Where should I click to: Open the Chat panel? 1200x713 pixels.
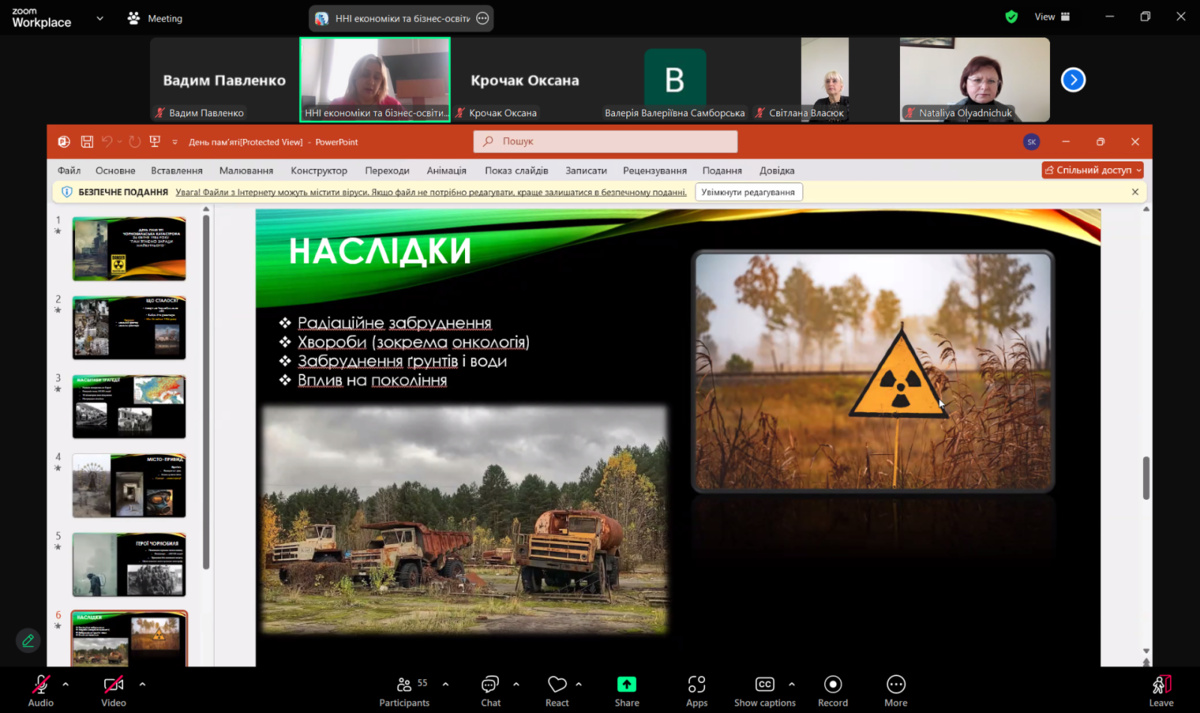490,685
